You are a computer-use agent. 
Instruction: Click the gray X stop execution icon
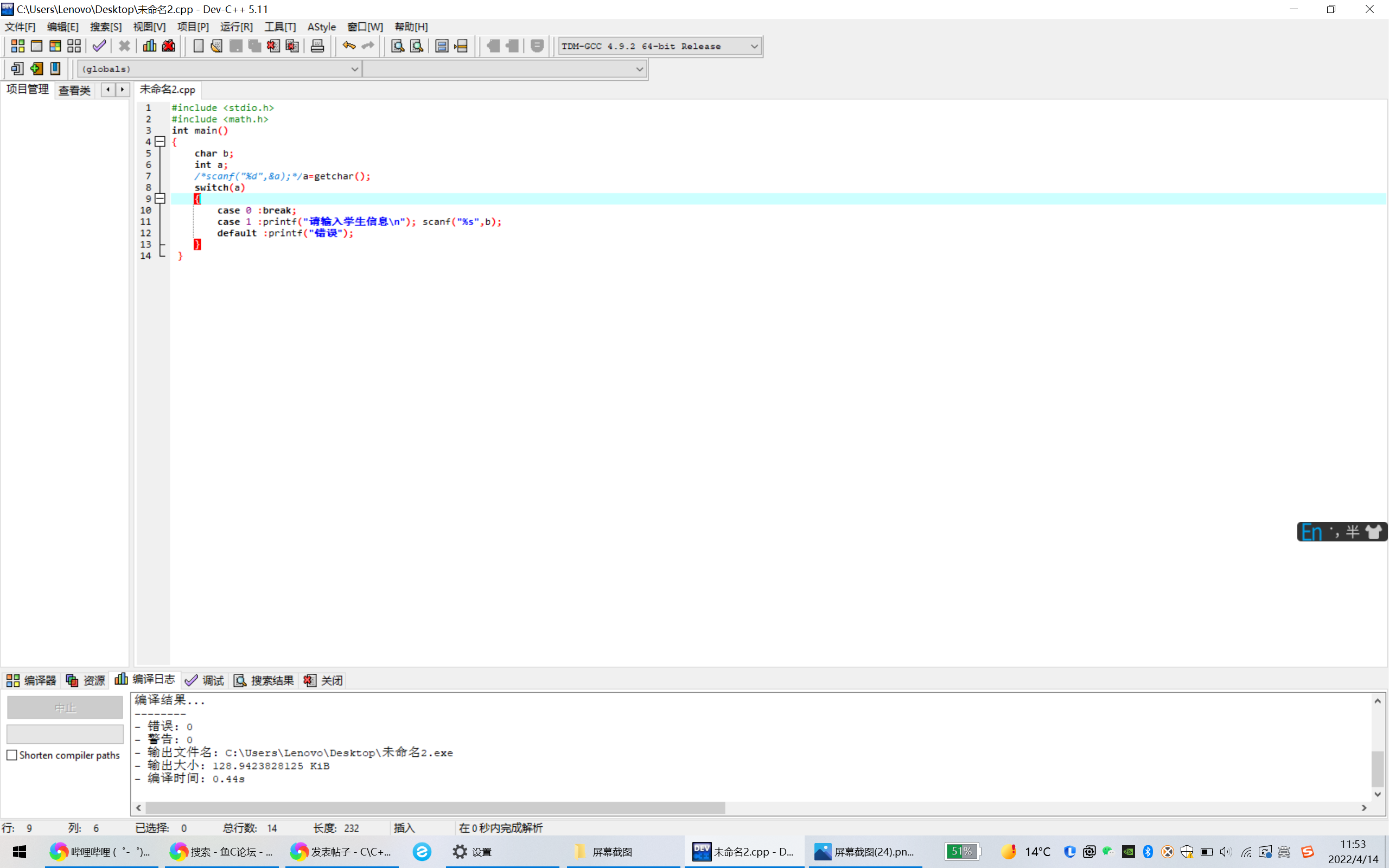pyautogui.click(x=124, y=46)
